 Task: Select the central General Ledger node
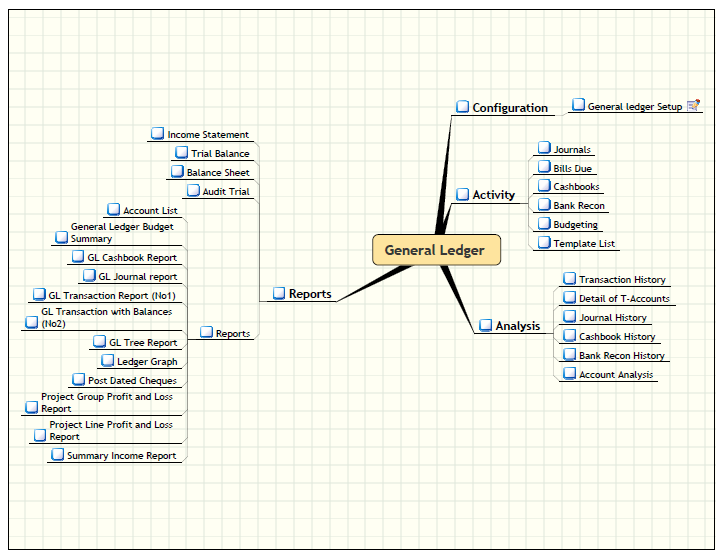[x=435, y=250]
